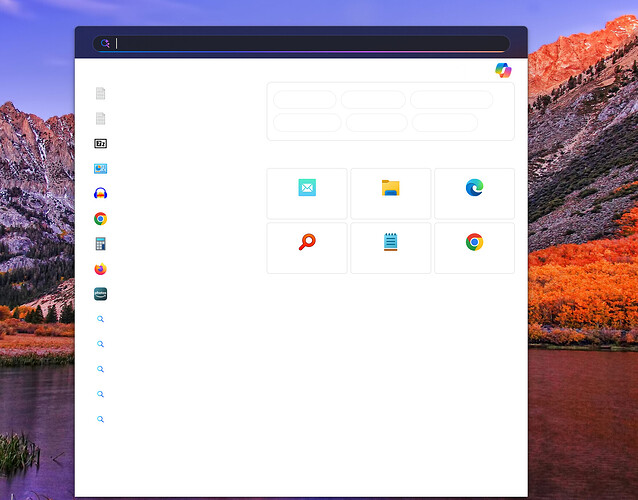Open the Notepad tile

pos(391,248)
